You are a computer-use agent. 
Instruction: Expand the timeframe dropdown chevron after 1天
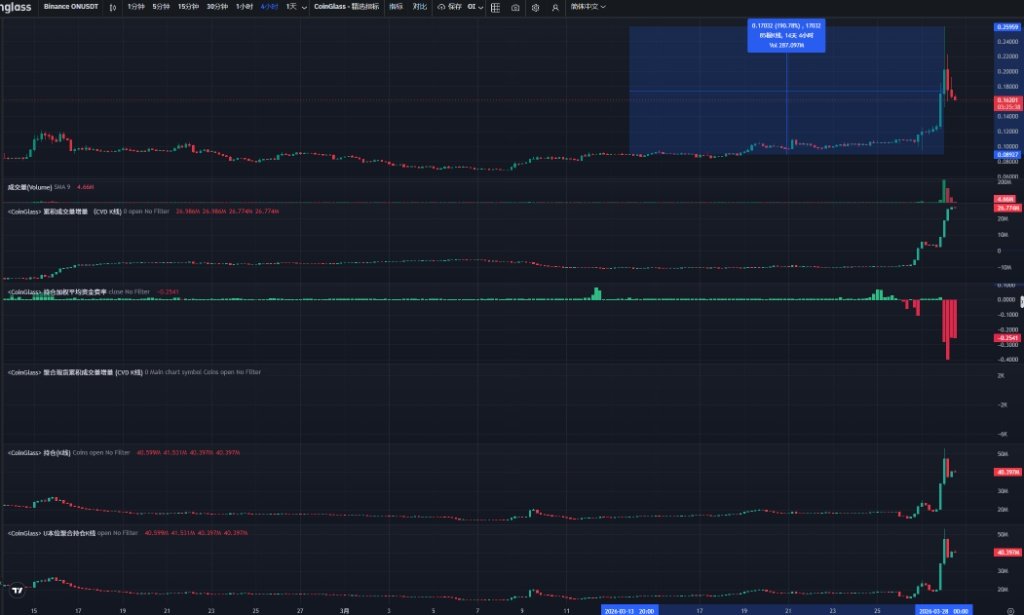pyautogui.click(x=304, y=7)
